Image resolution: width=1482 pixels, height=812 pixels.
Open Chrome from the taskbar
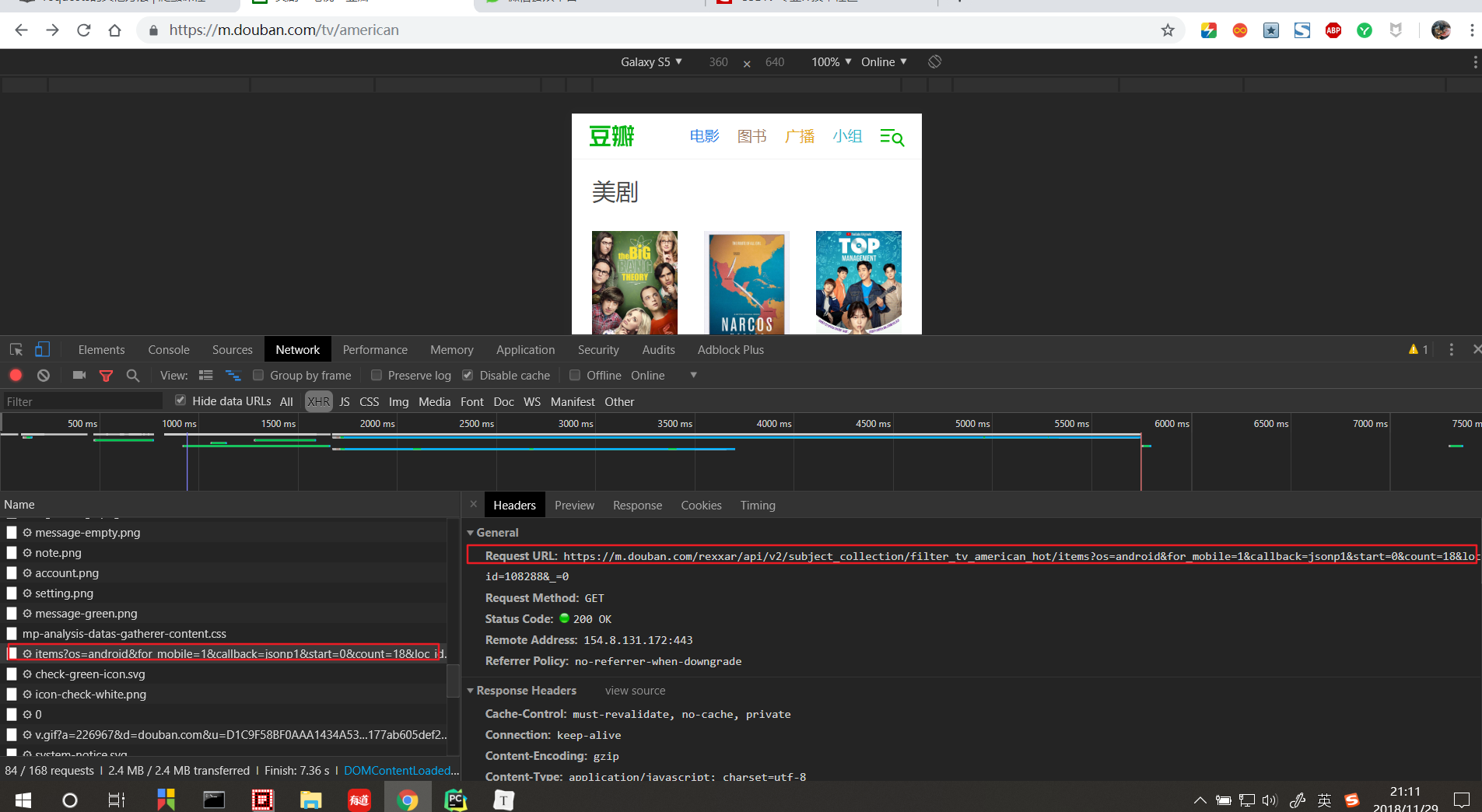coord(408,800)
